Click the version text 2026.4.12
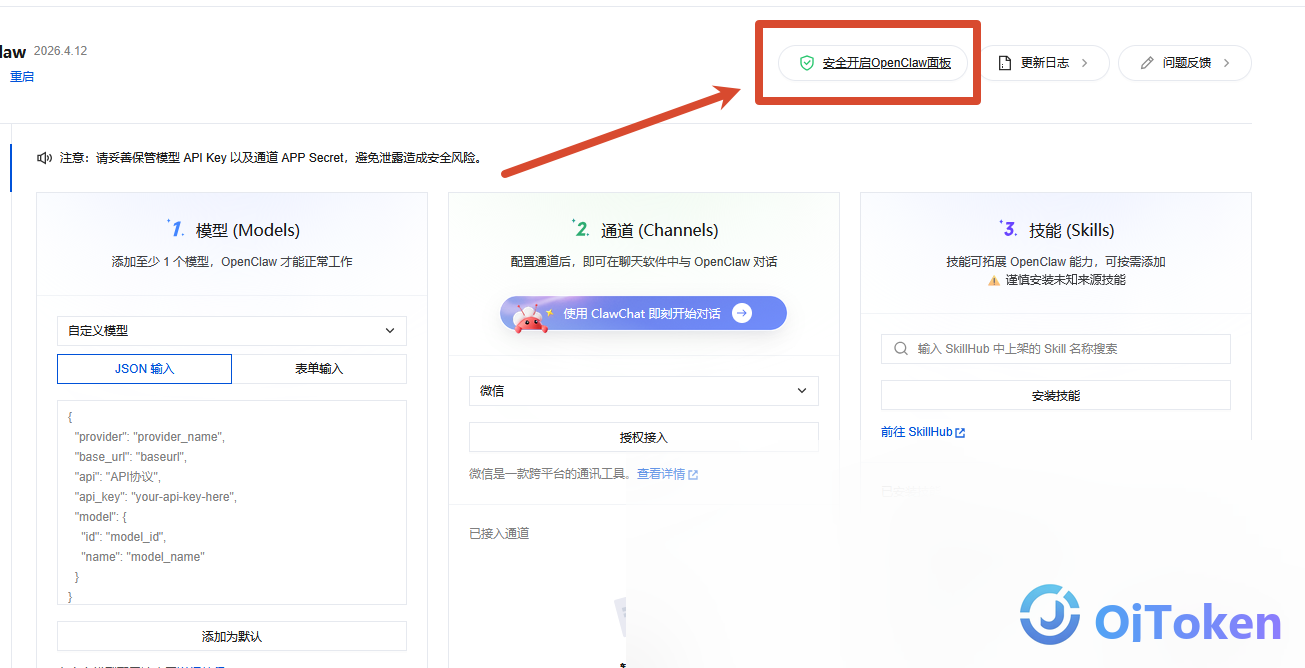Image resolution: width=1305 pixels, height=668 pixels. click(x=60, y=51)
